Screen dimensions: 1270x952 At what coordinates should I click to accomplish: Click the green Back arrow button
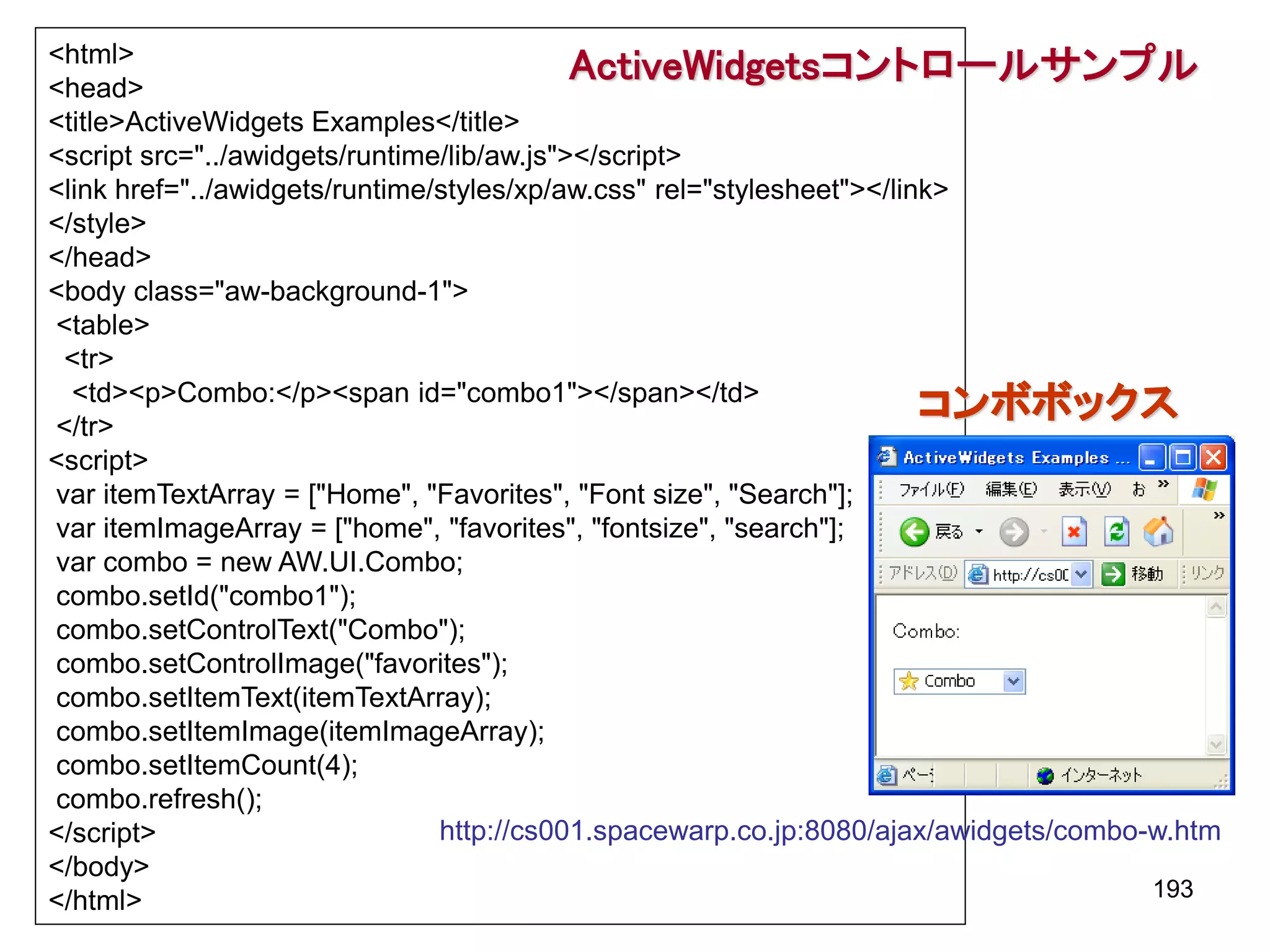914,532
